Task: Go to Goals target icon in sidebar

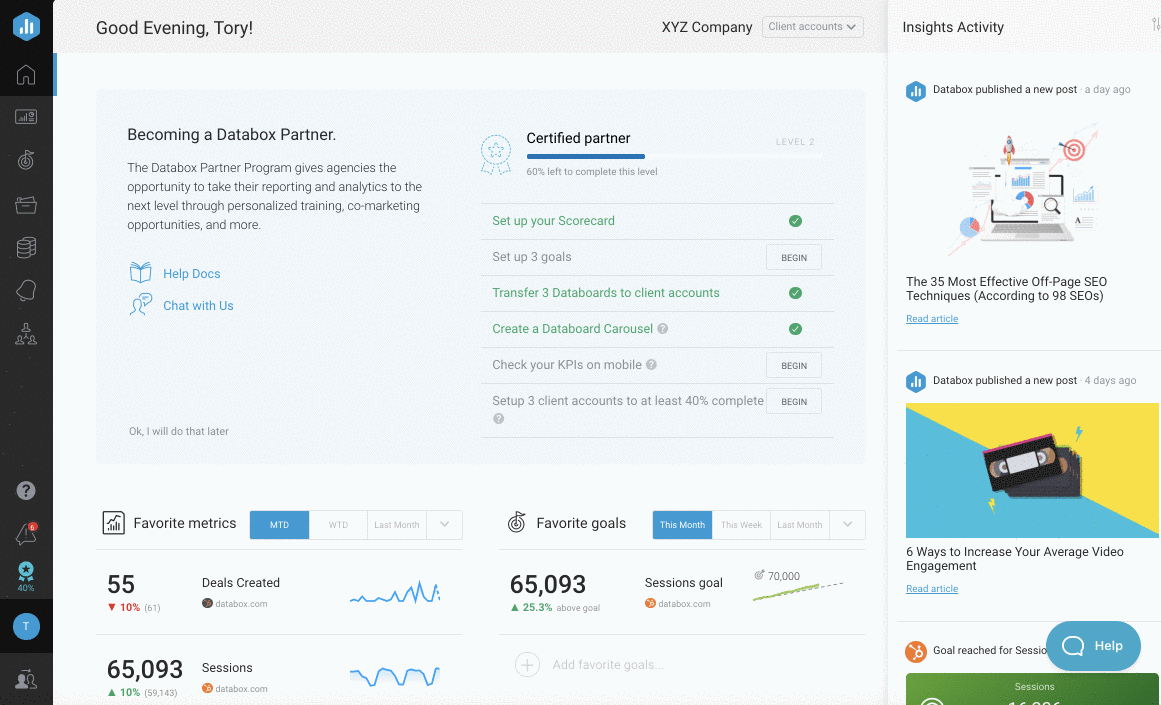Action: pos(26,160)
